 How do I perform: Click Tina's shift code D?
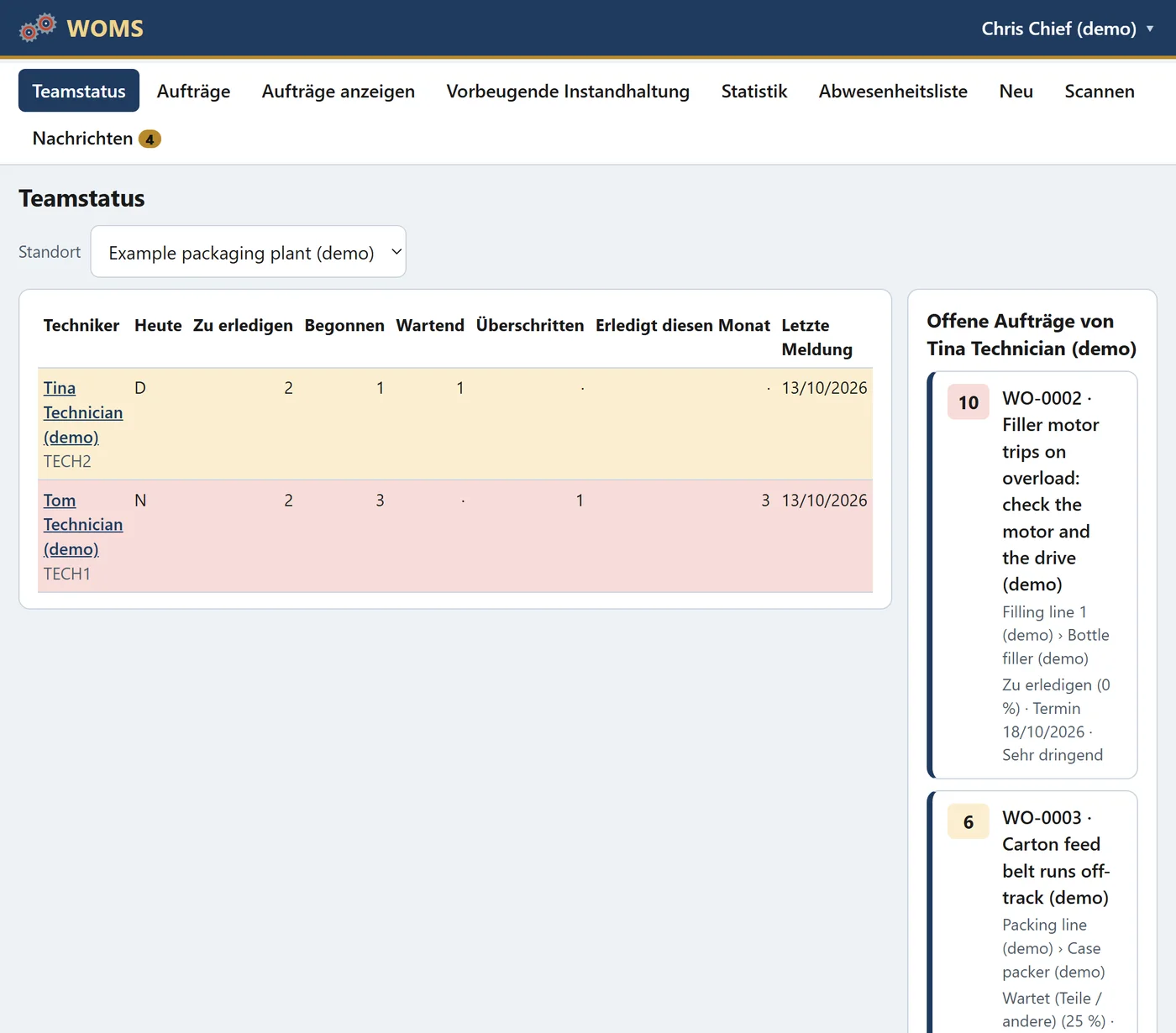coord(140,388)
